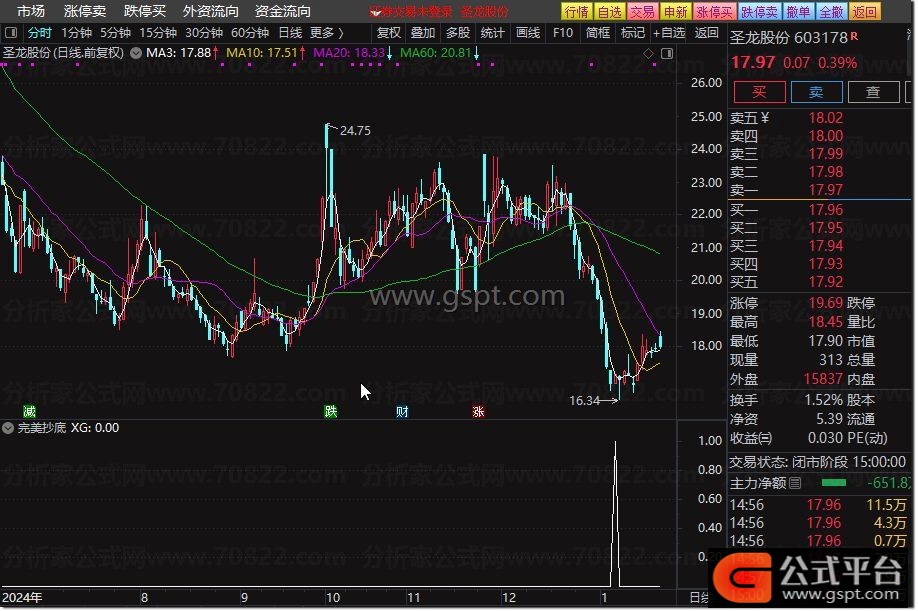
Task: Click the red 涨 event marker
Action: [478, 411]
